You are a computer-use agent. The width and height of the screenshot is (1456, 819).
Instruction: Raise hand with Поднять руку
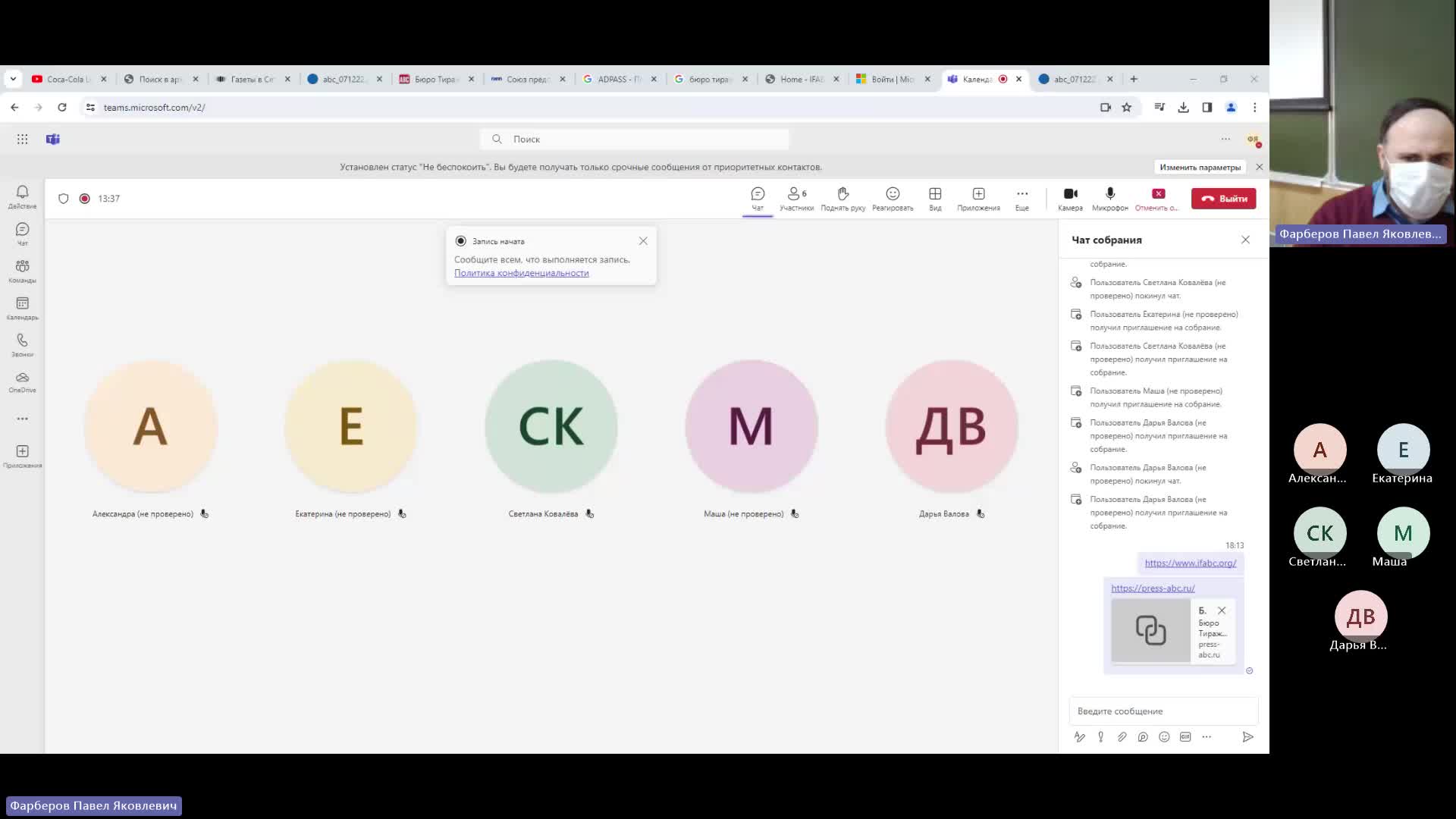click(x=843, y=199)
